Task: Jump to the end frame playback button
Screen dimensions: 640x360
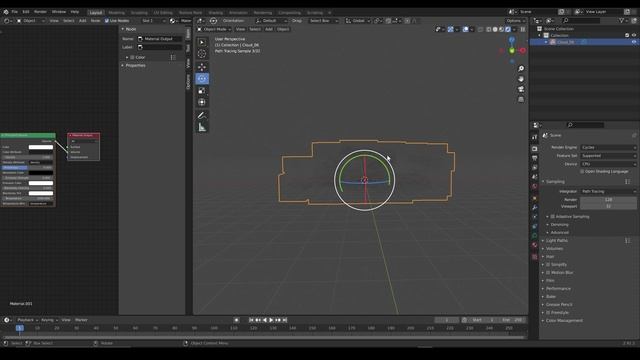Action: (x=285, y=320)
